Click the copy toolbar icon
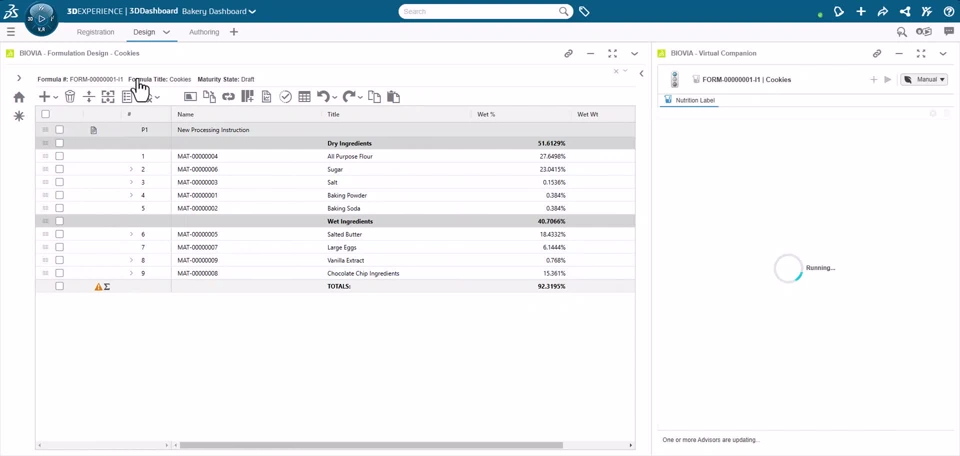 click(374, 97)
